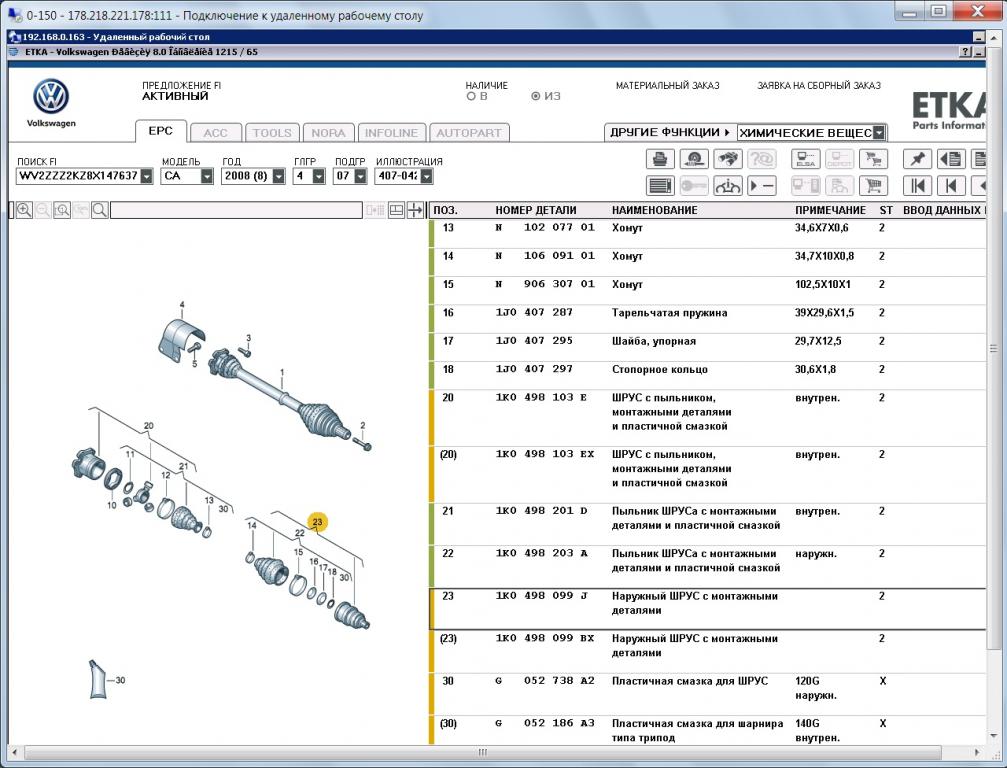The width and height of the screenshot is (1007, 768).
Task: Select the 'ИЗ' availability radio button
Action: click(536, 96)
